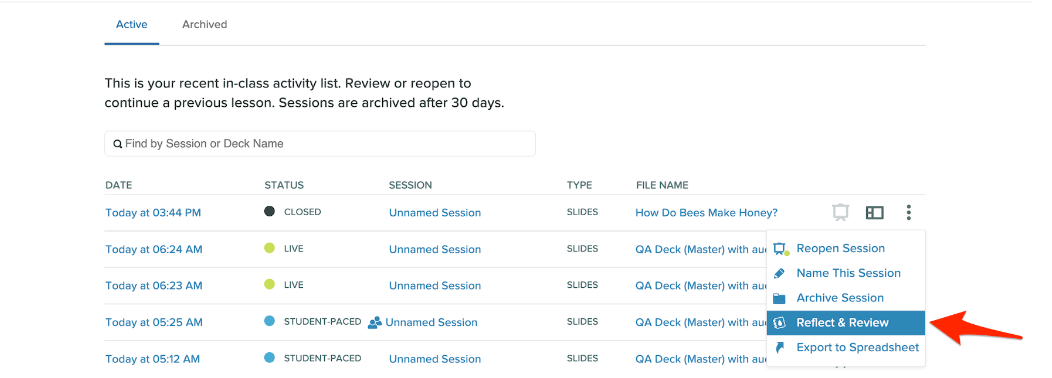Select Reflect & Review in the menu
The width and height of the screenshot is (1052, 378).
[846, 323]
